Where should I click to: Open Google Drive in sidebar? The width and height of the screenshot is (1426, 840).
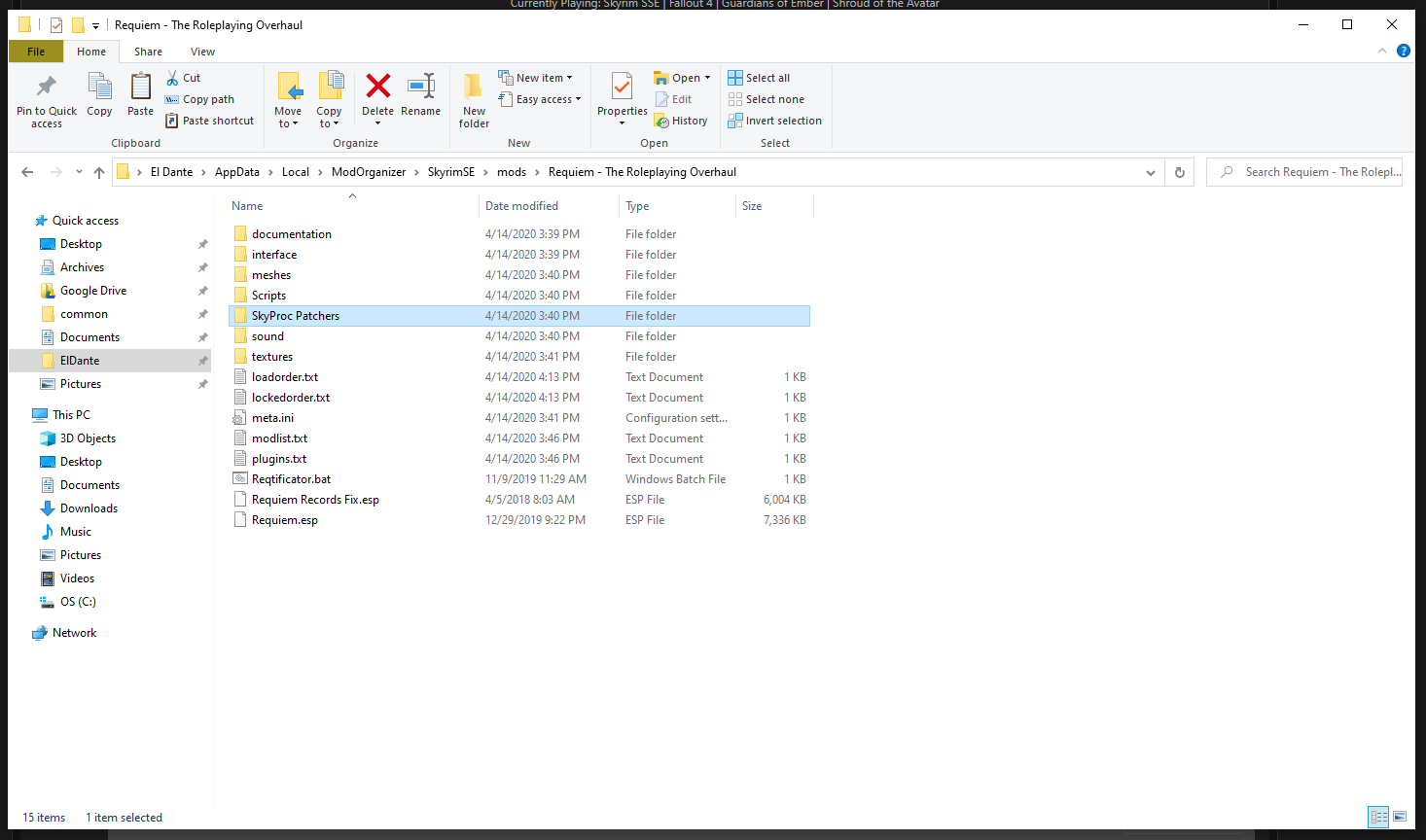tap(93, 291)
